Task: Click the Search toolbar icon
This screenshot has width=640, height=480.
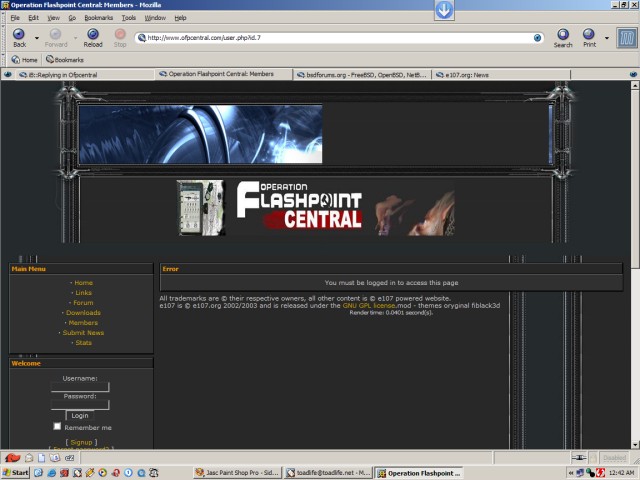Action: [x=563, y=36]
